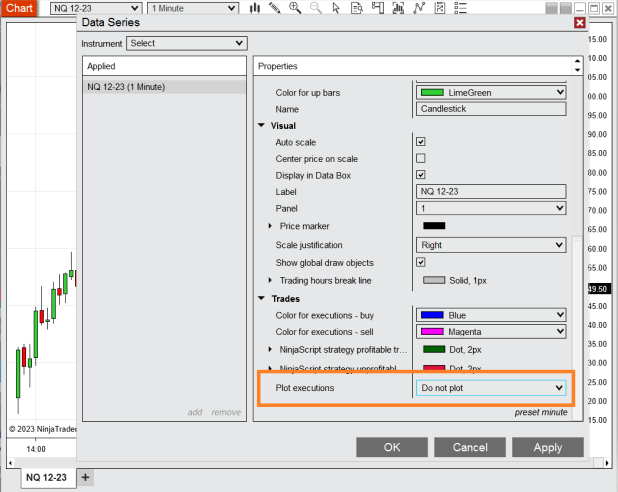Open Color for up bars LimeGreen dropdown

click(x=491, y=93)
